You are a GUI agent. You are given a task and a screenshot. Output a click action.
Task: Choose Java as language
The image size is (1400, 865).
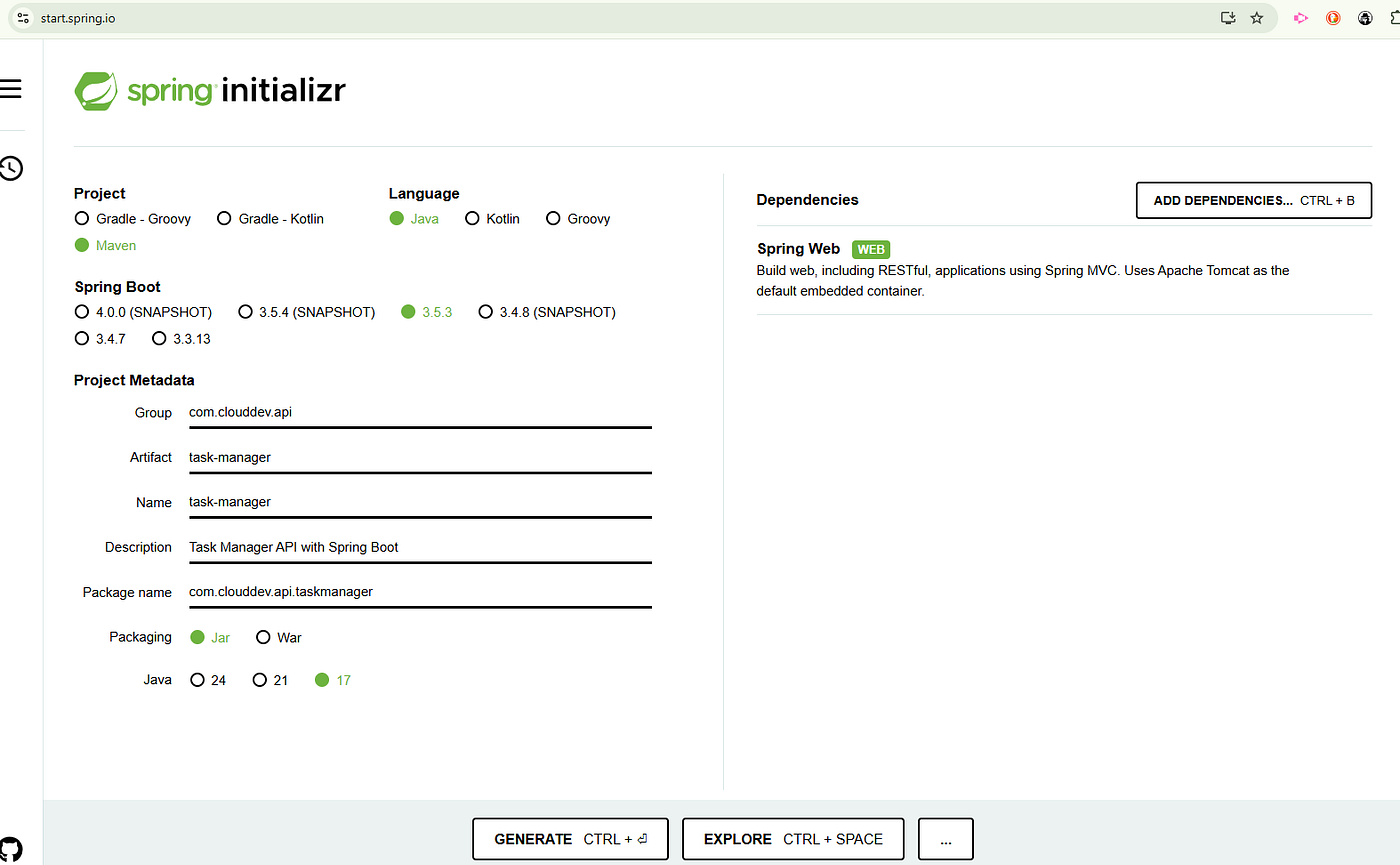click(x=414, y=219)
